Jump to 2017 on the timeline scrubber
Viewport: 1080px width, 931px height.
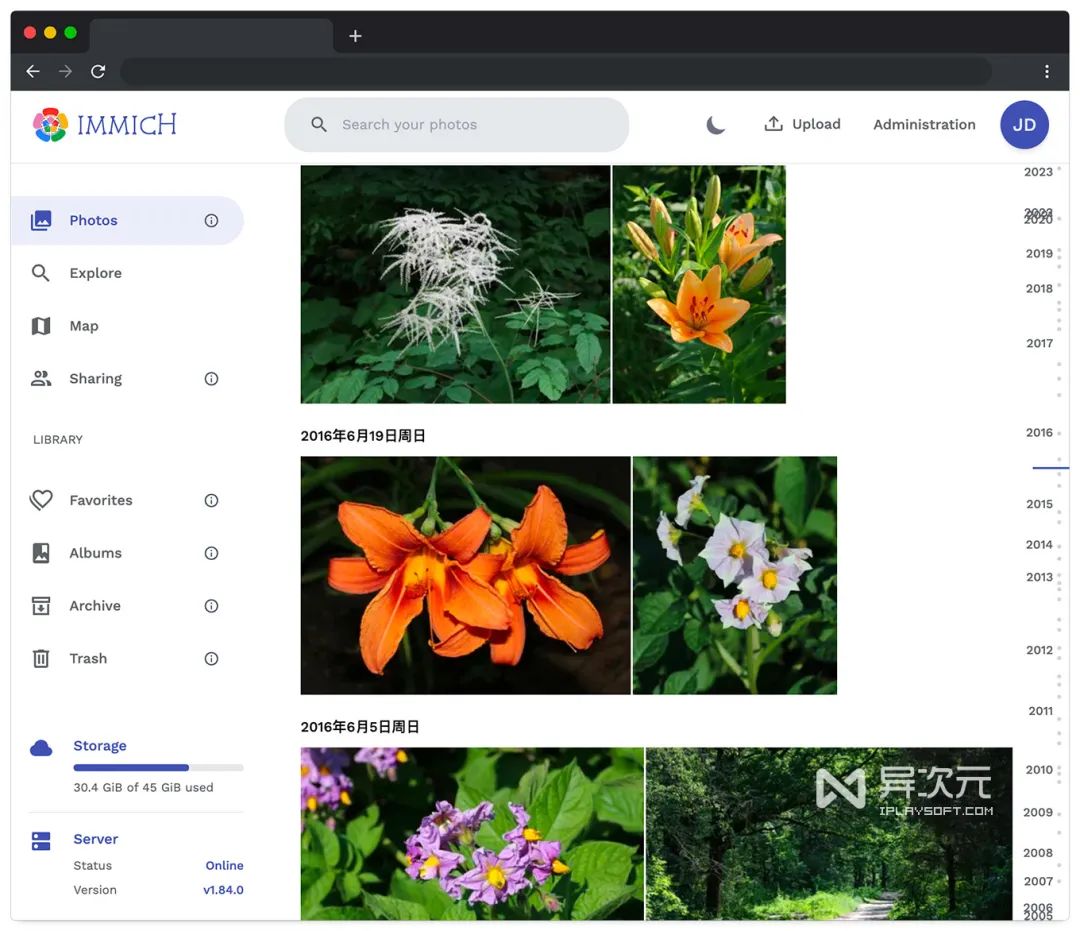[x=1039, y=343]
